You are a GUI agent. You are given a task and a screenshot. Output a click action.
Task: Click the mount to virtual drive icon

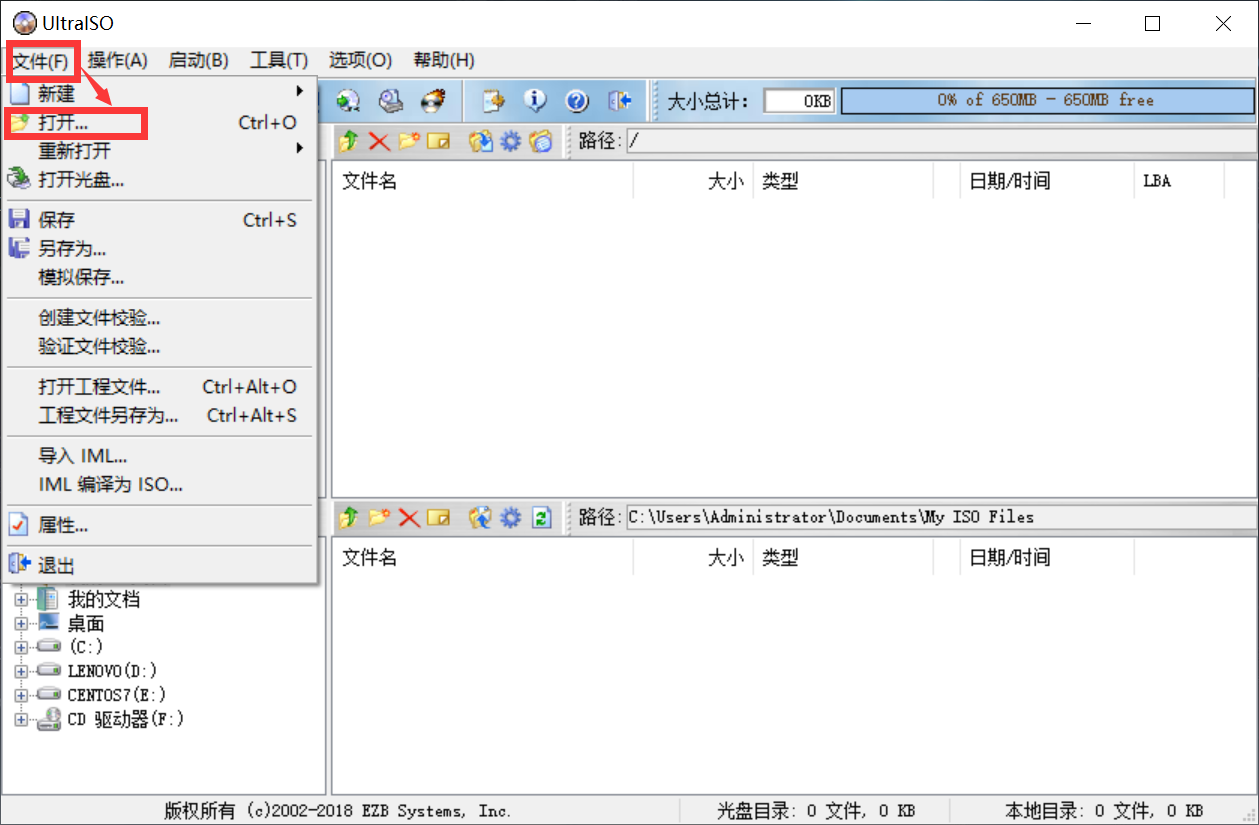click(390, 101)
